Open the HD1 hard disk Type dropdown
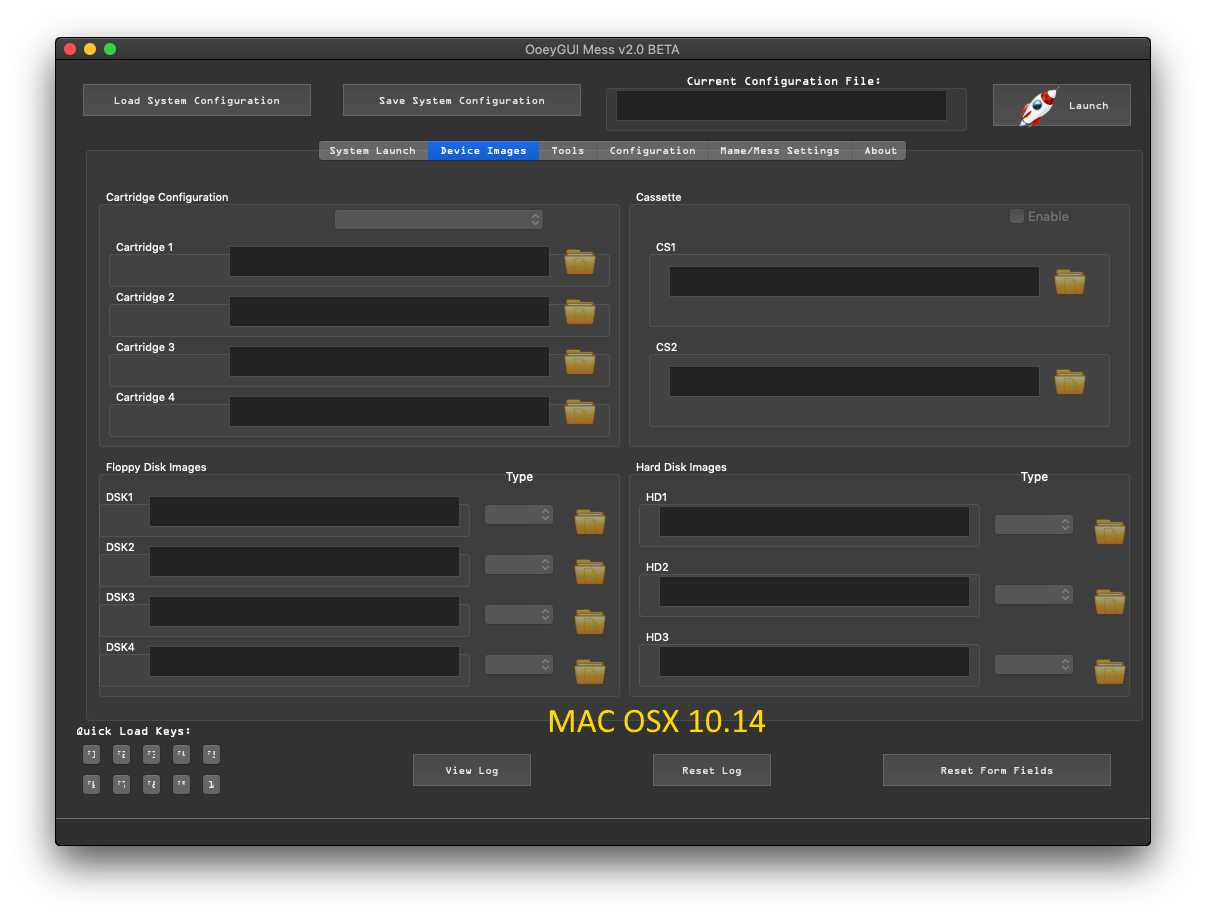Viewport: 1206px width, 919px height. coord(1033,524)
